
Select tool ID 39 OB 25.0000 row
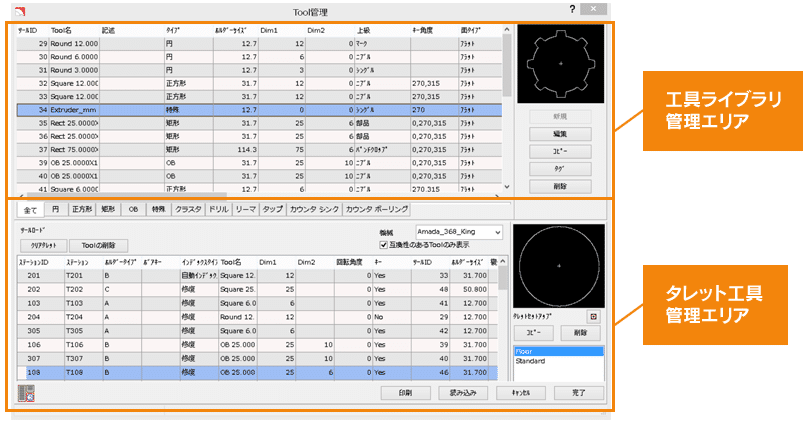click(259, 163)
